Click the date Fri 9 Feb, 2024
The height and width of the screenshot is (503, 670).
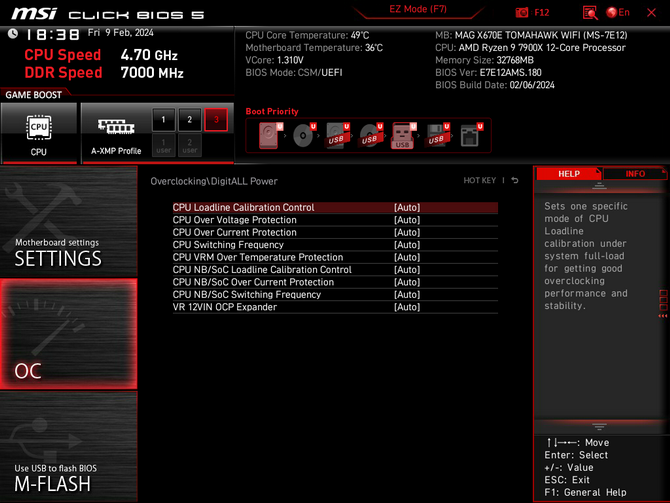point(120,33)
